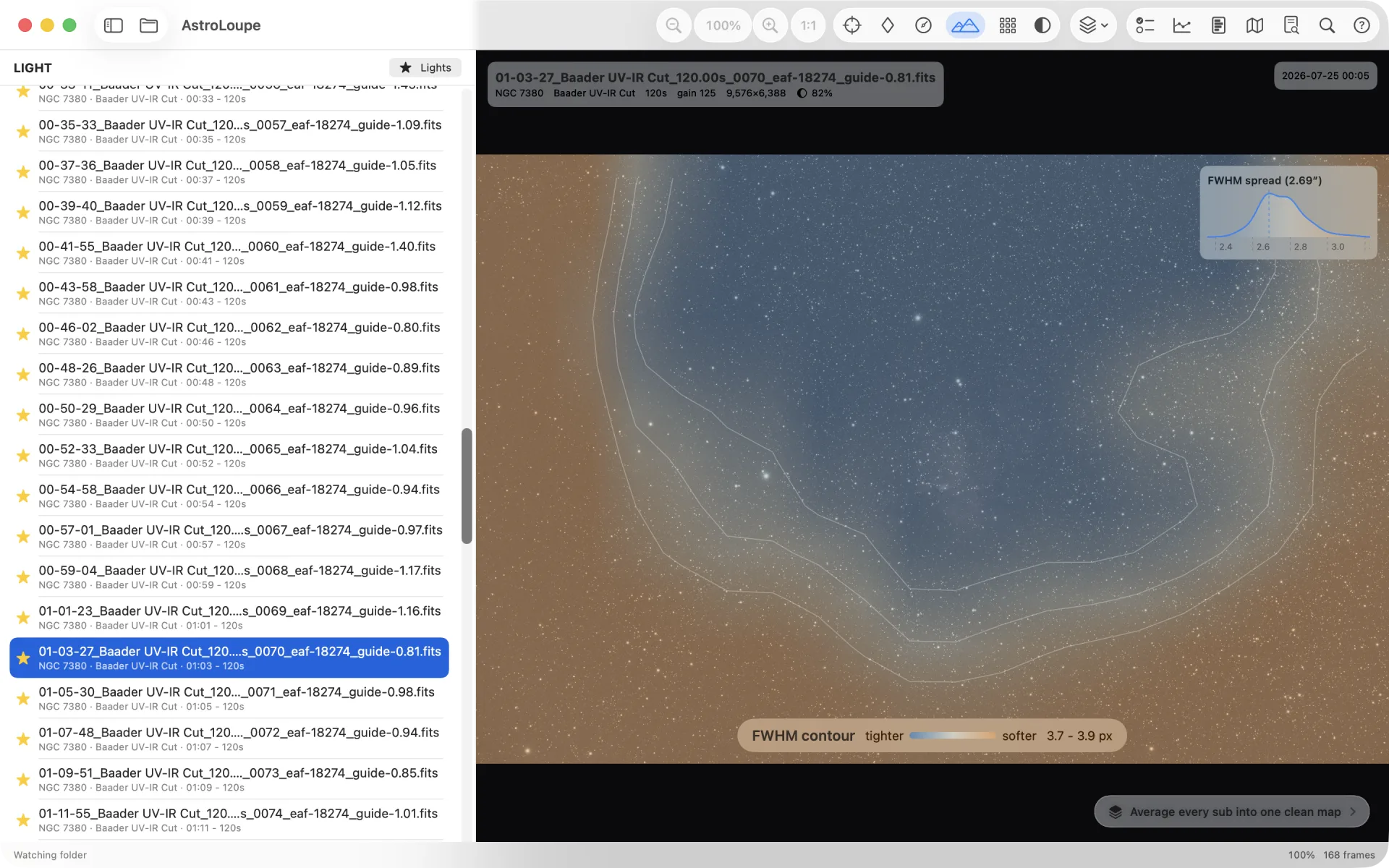This screenshot has width=1389, height=868.
Task: Open folder via the folder icon
Action: pos(149,25)
